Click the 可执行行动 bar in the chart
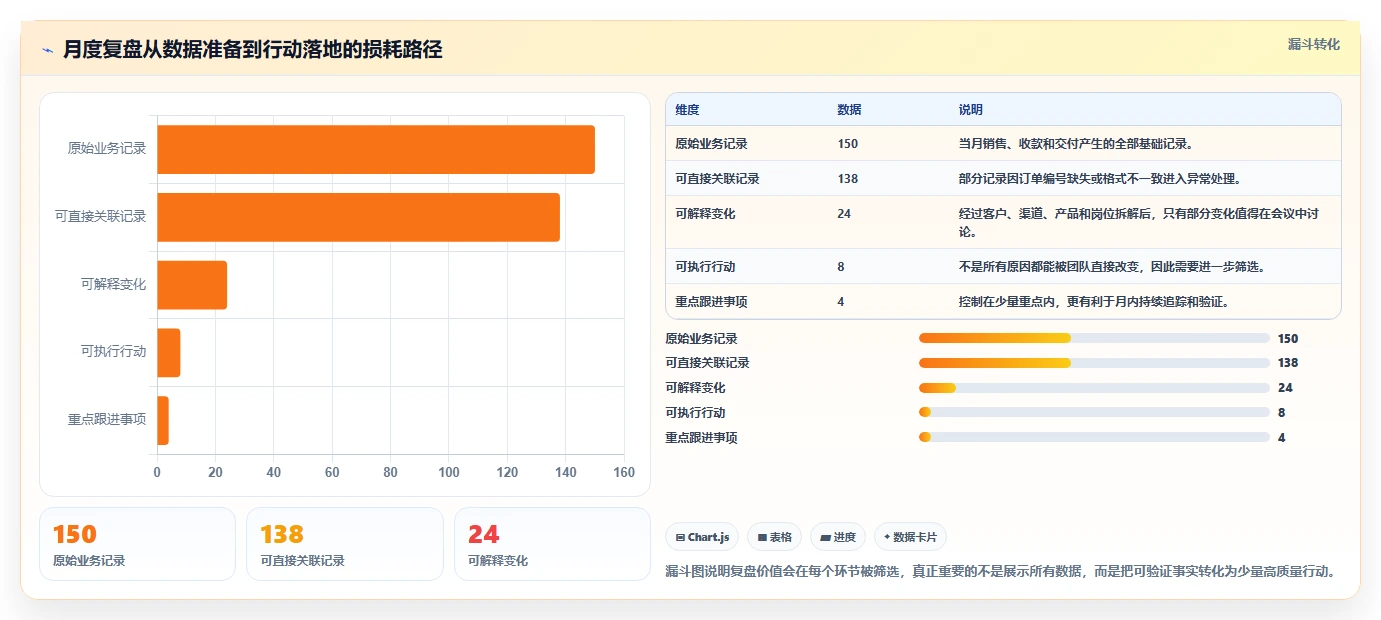The height and width of the screenshot is (620, 1381). (x=168, y=352)
